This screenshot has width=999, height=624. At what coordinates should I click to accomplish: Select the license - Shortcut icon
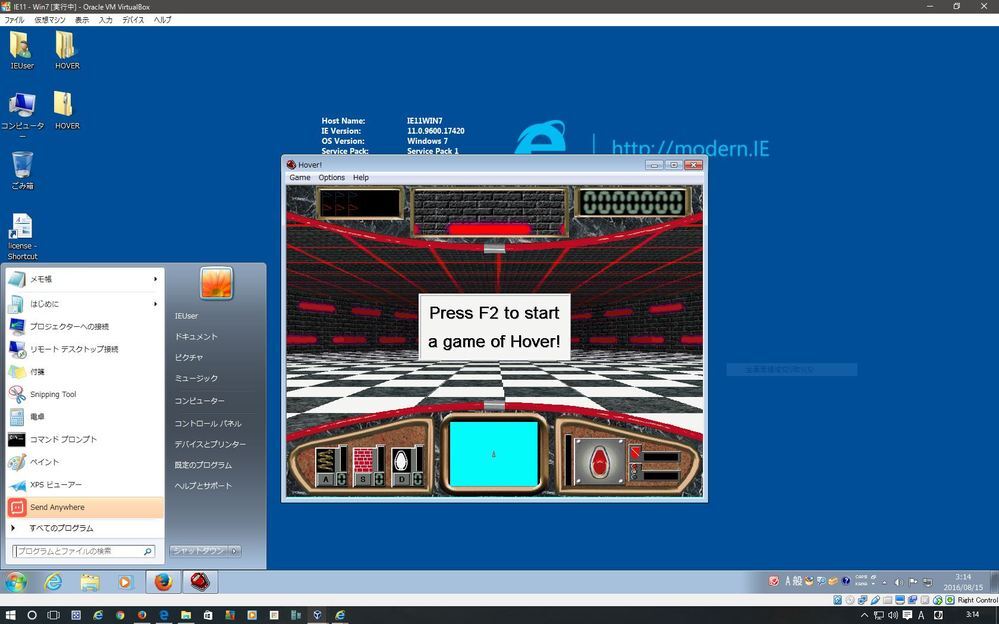point(22,237)
